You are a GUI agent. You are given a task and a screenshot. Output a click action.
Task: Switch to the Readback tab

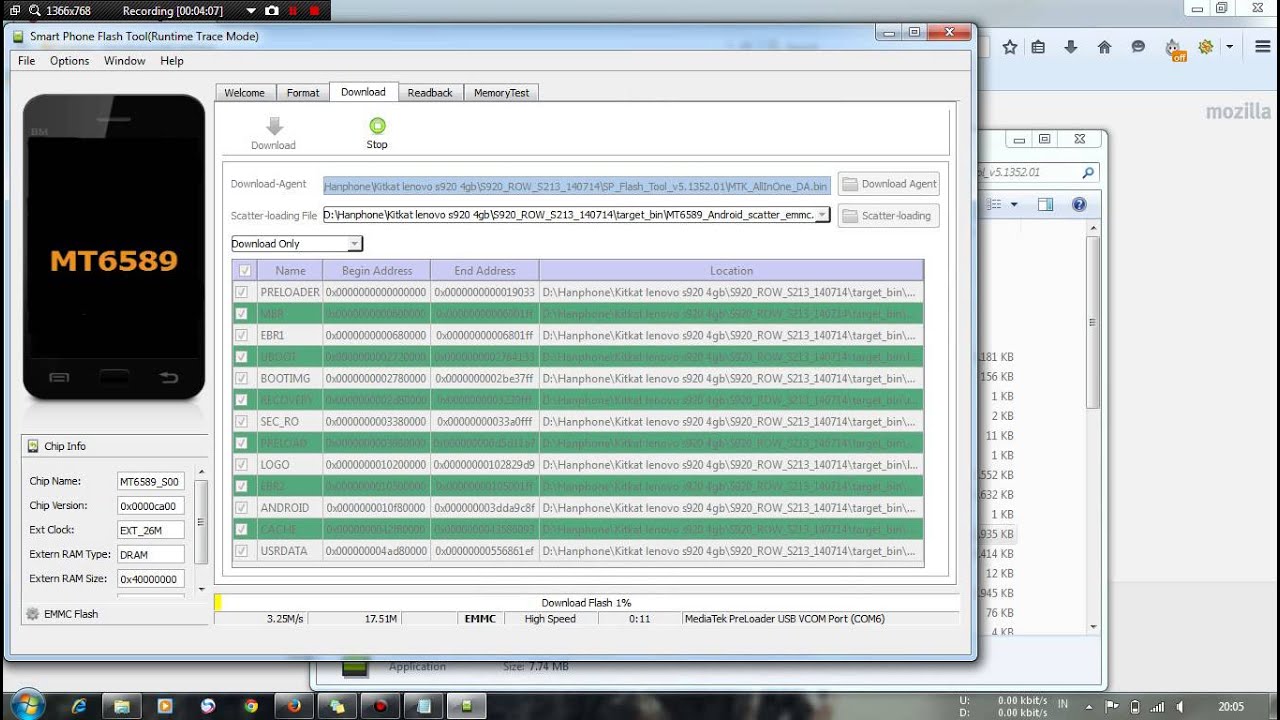[x=430, y=93]
